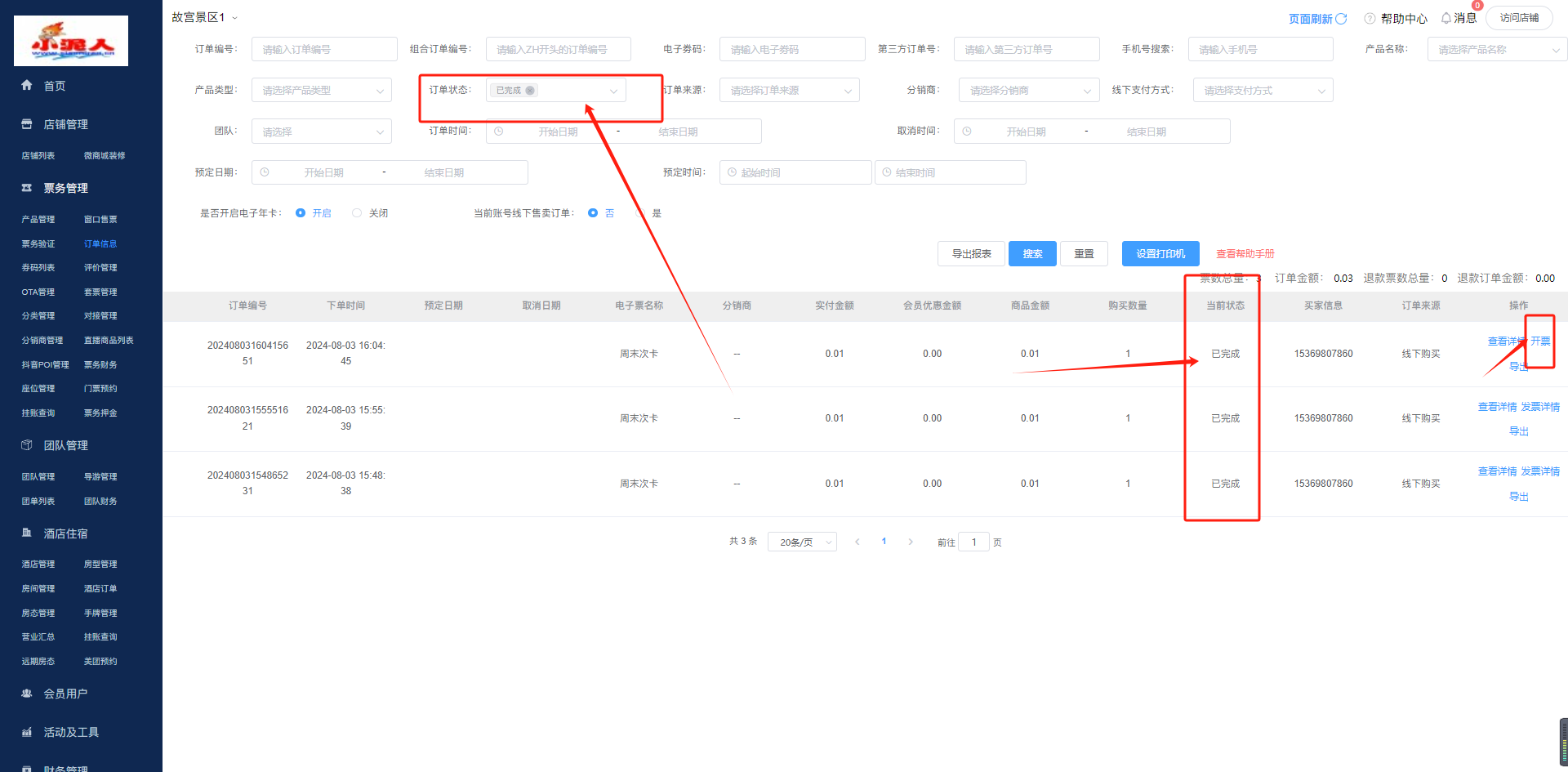Click the 团队管理 cube icon

point(27,445)
